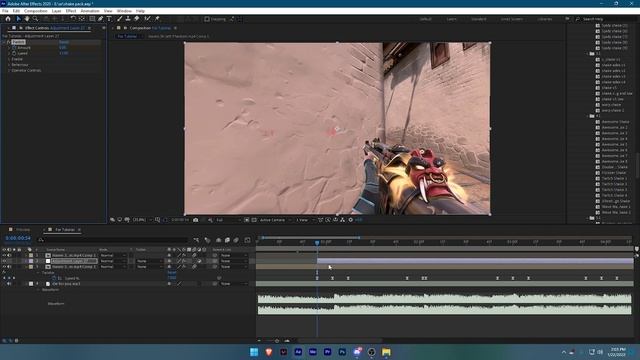Select the Rectangle shape tool

click(x=92, y=19)
